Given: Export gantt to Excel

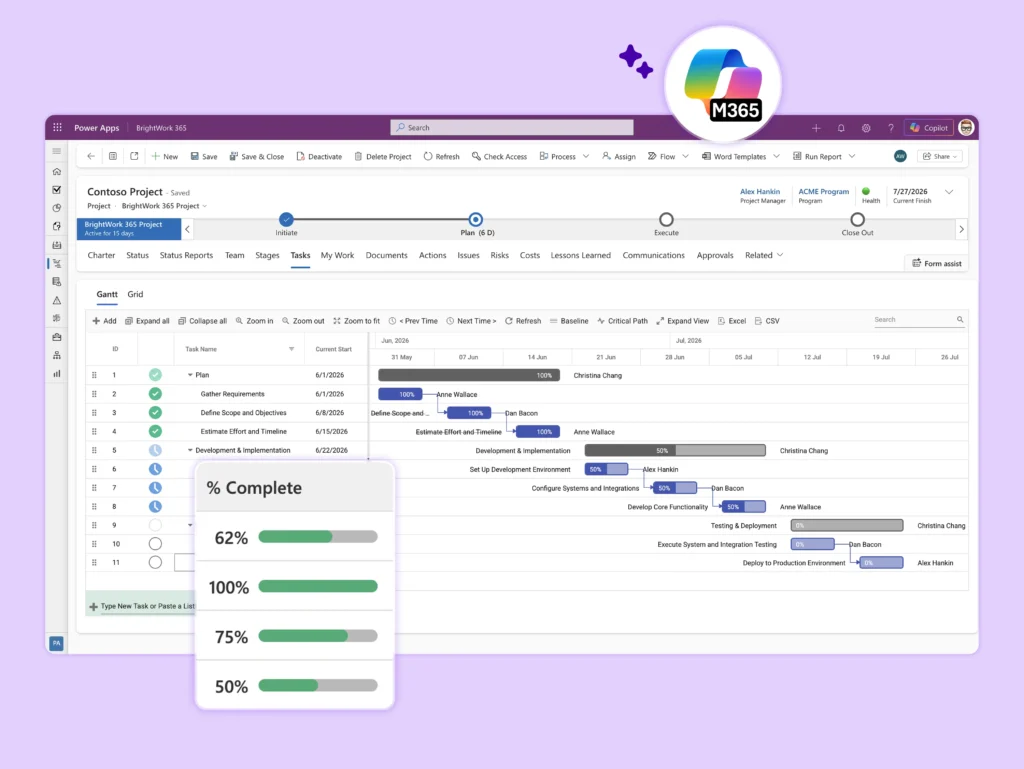Looking at the screenshot, I should [732, 321].
